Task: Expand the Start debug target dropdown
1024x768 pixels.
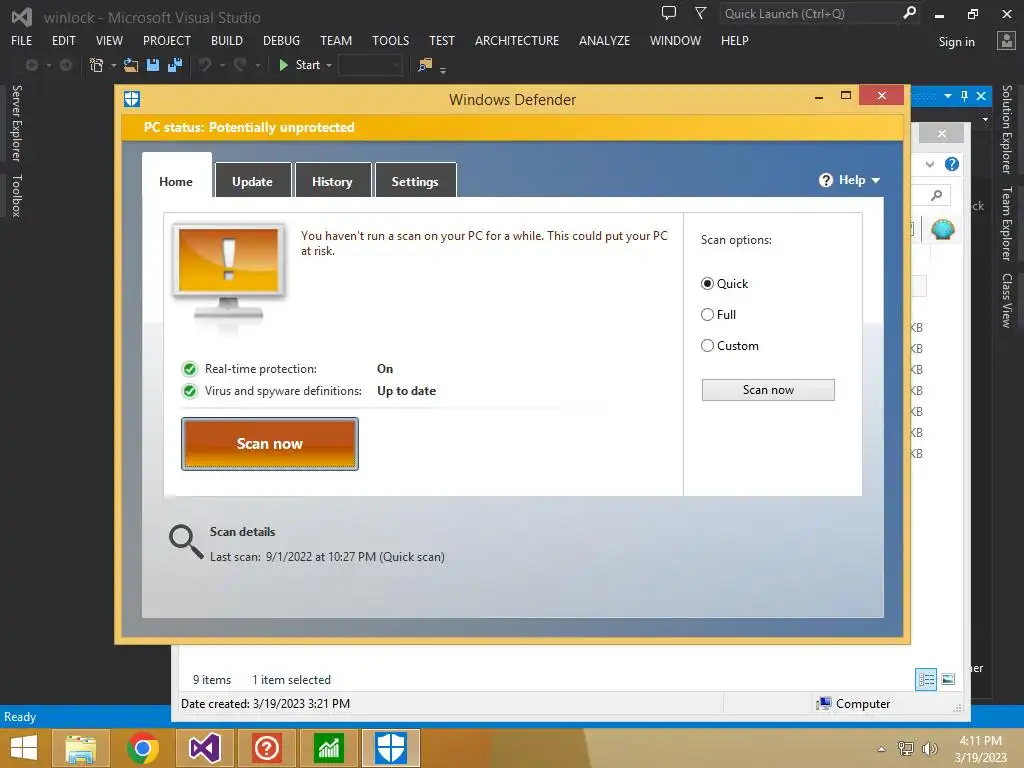Action: [328, 65]
